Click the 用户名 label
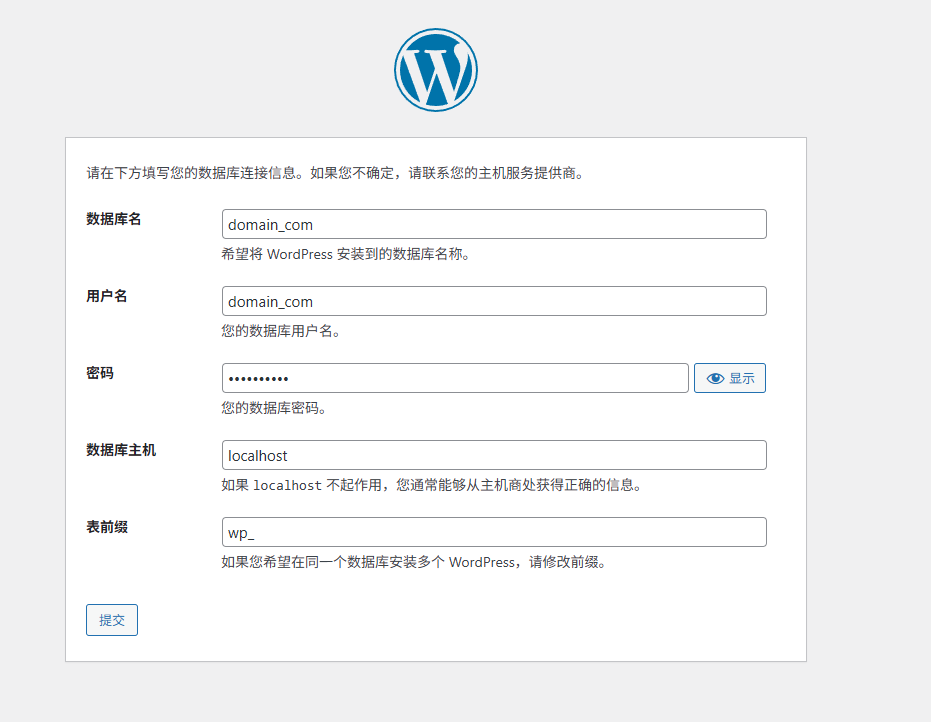 (x=107, y=296)
